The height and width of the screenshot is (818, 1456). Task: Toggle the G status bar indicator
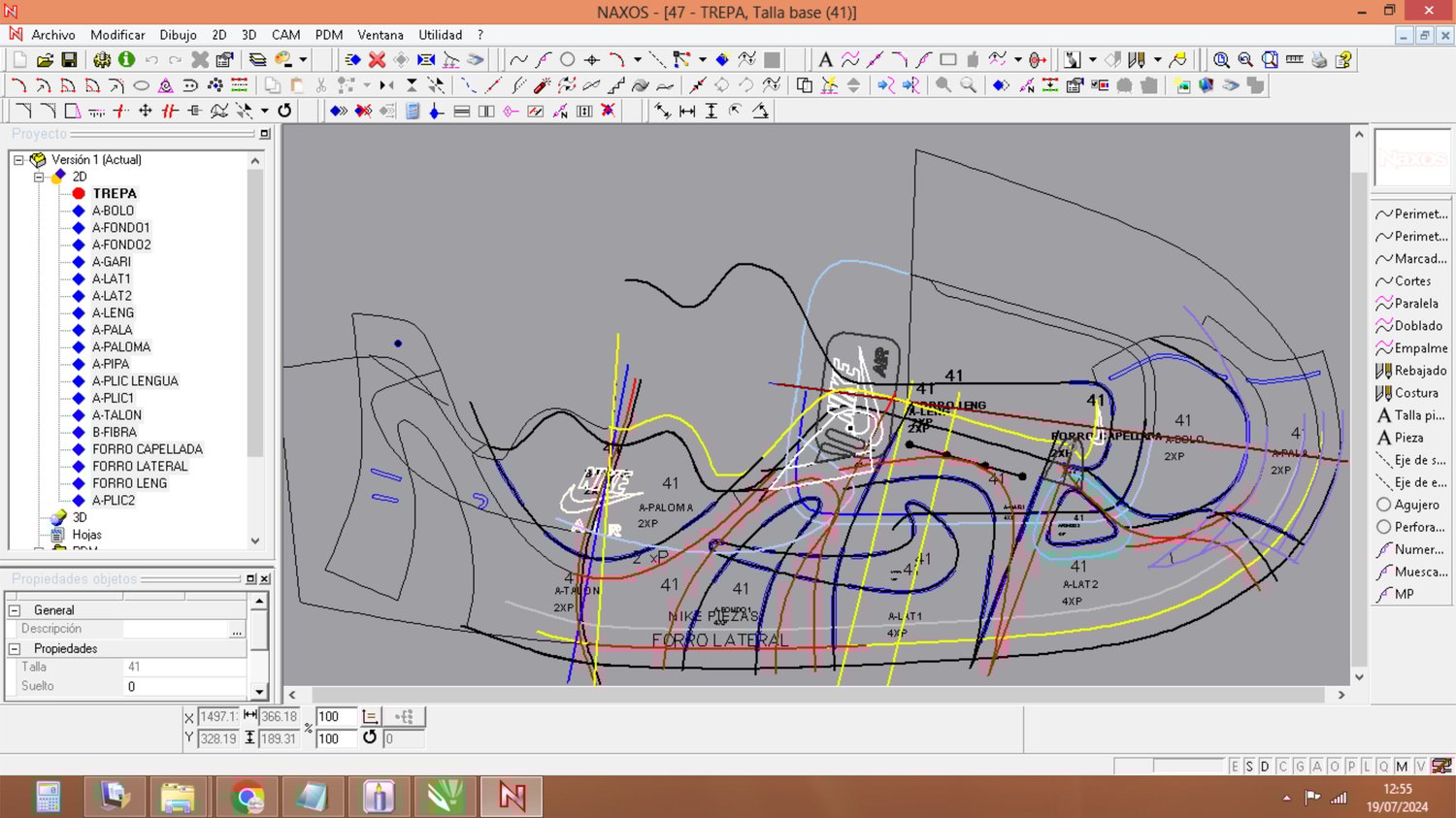(1300, 767)
